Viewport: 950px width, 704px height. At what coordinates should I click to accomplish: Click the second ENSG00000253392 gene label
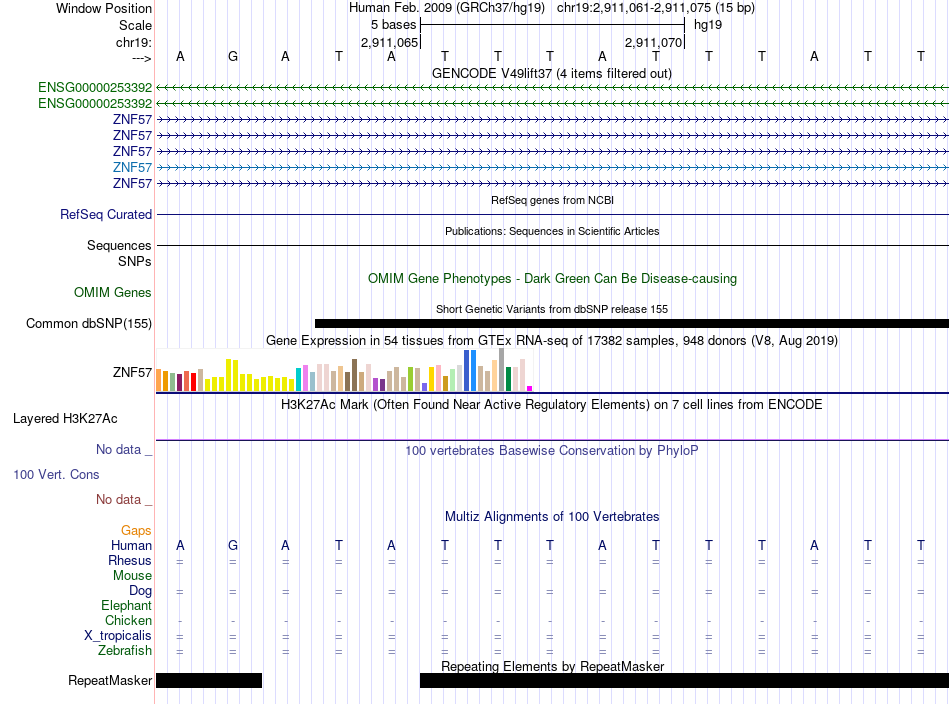95,104
